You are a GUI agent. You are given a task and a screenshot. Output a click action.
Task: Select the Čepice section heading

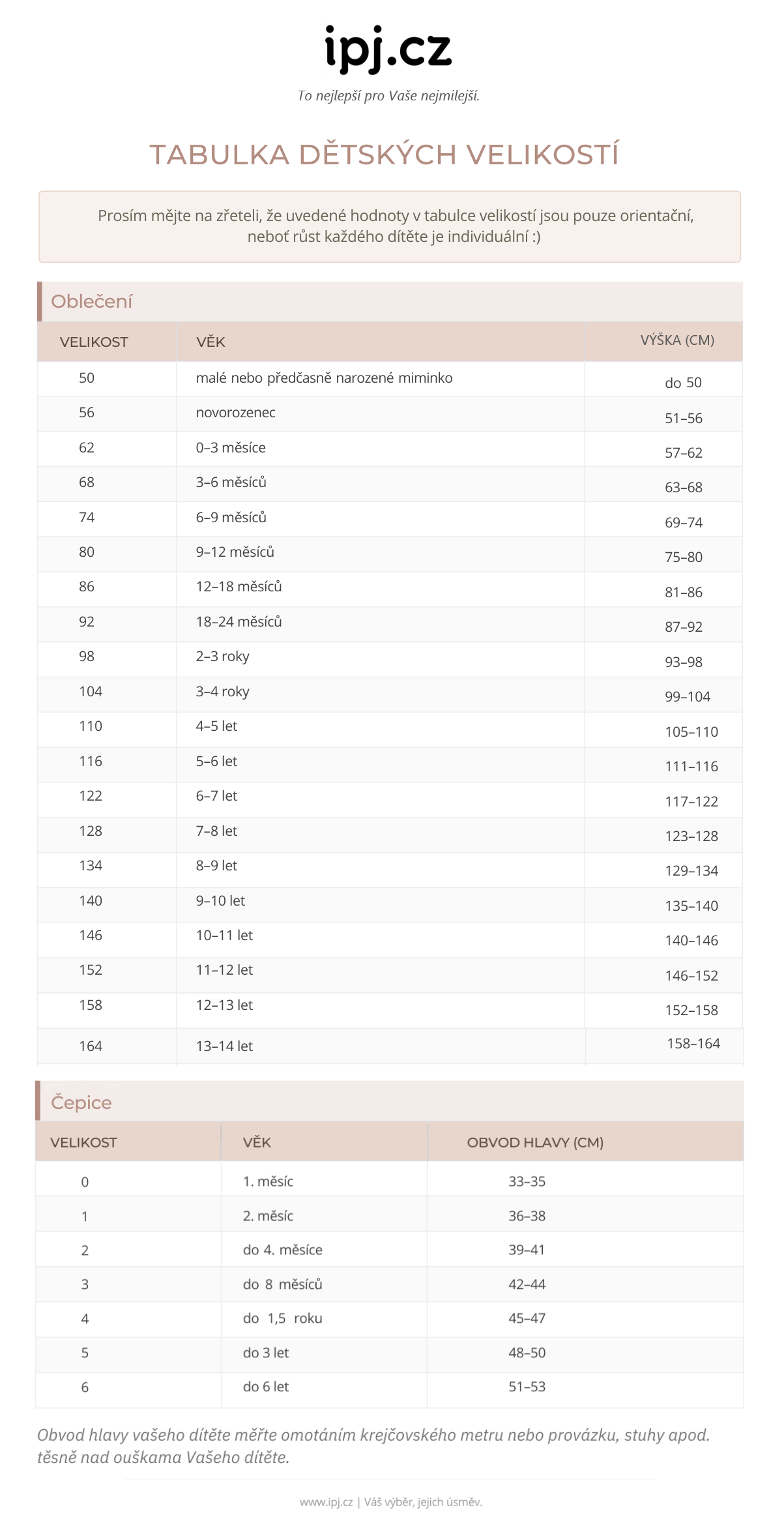[x=81, y=1102]
